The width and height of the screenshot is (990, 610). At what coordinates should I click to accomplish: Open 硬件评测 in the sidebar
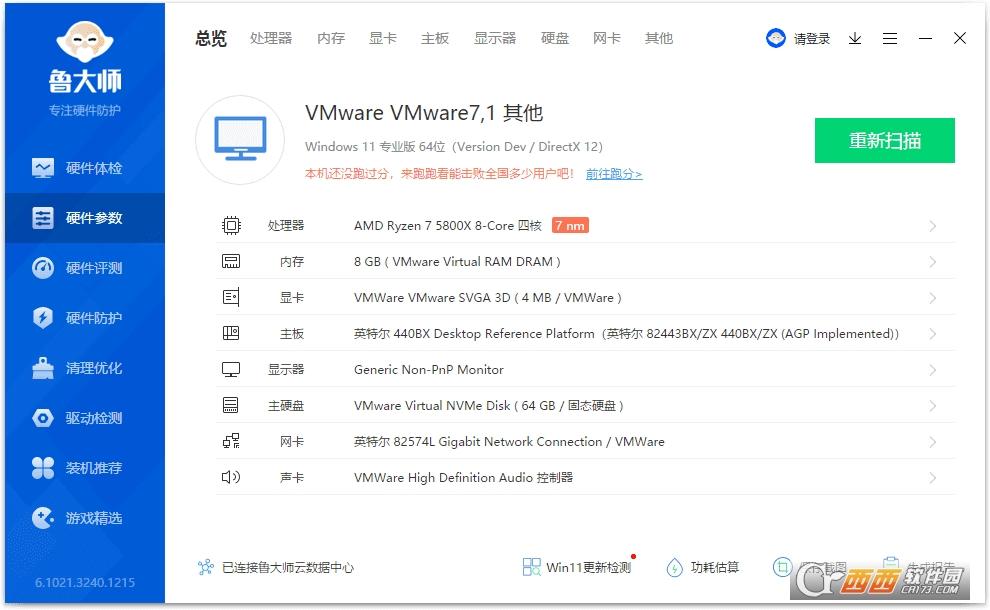(x=85, y=268)
